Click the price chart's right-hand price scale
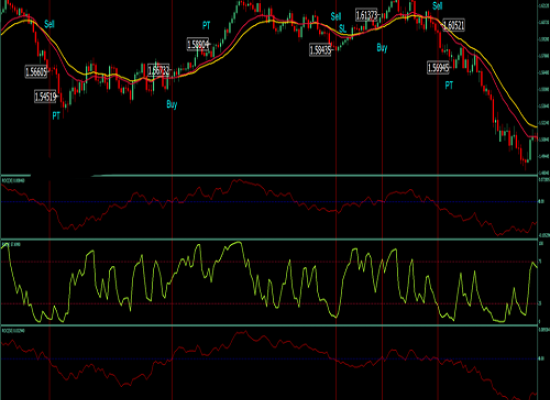The width and height of the screenshot is (550, 400). (544, 87)
